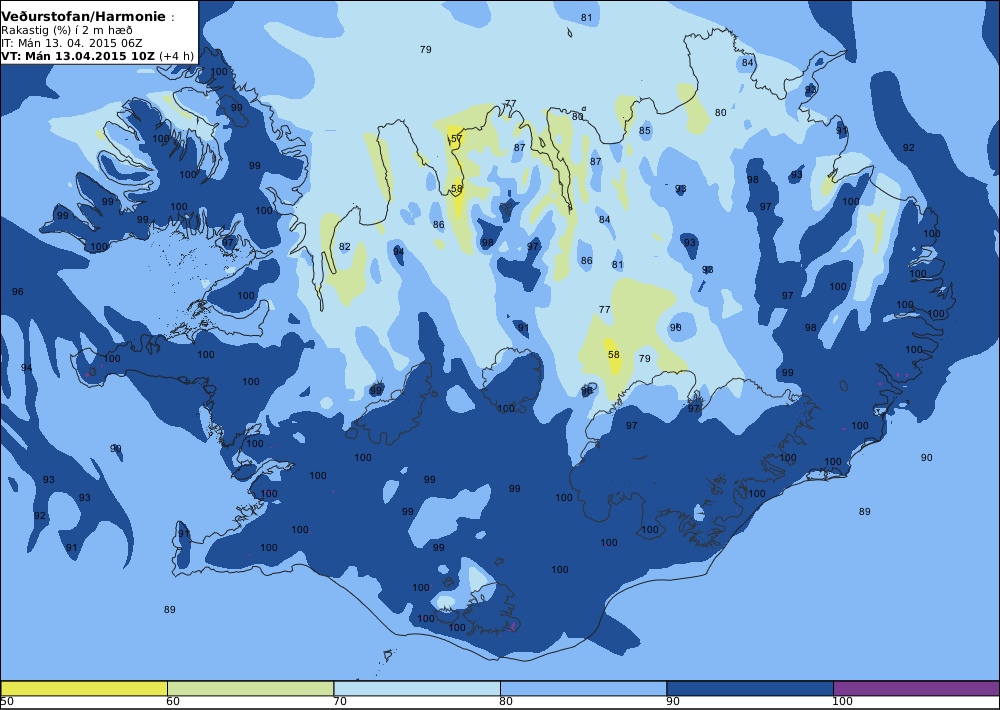Click the "82" humidity value on the map

(345, 247)
